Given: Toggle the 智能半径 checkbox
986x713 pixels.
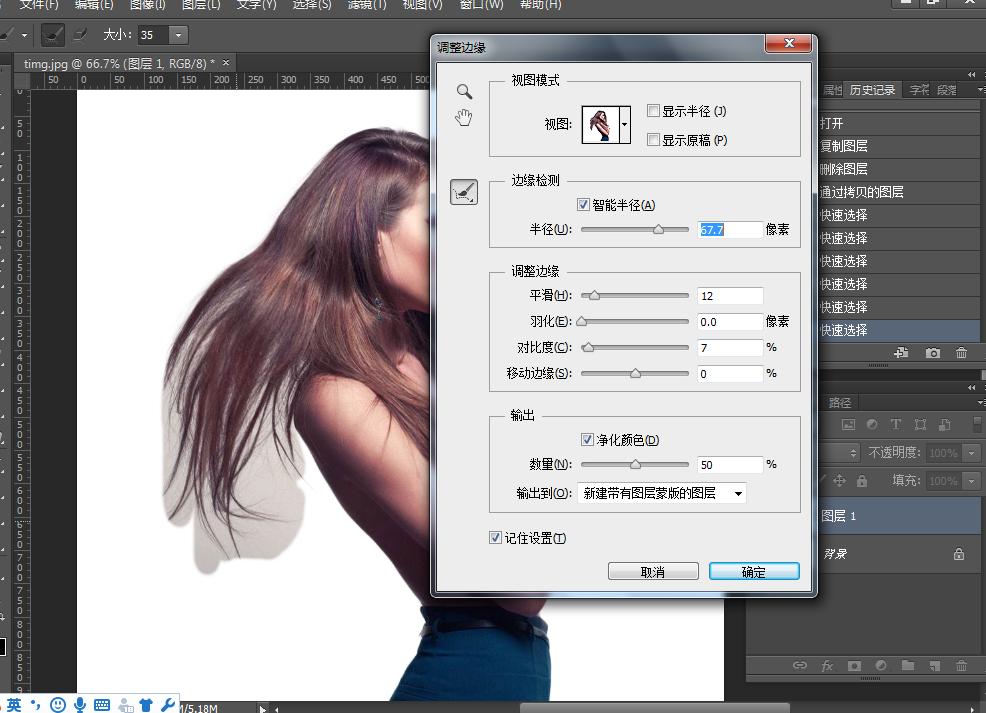Looking at the screenshot, I should [x=584, y=205].
